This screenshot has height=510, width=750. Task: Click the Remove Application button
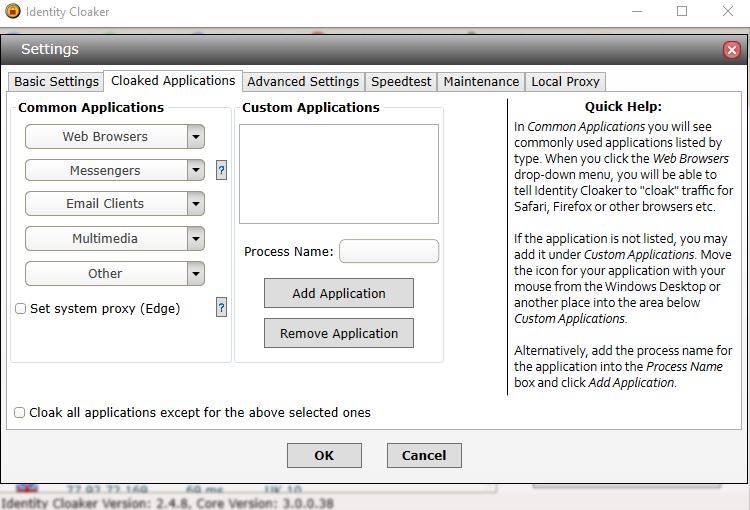pyautogui.click(x=339, y=333)
